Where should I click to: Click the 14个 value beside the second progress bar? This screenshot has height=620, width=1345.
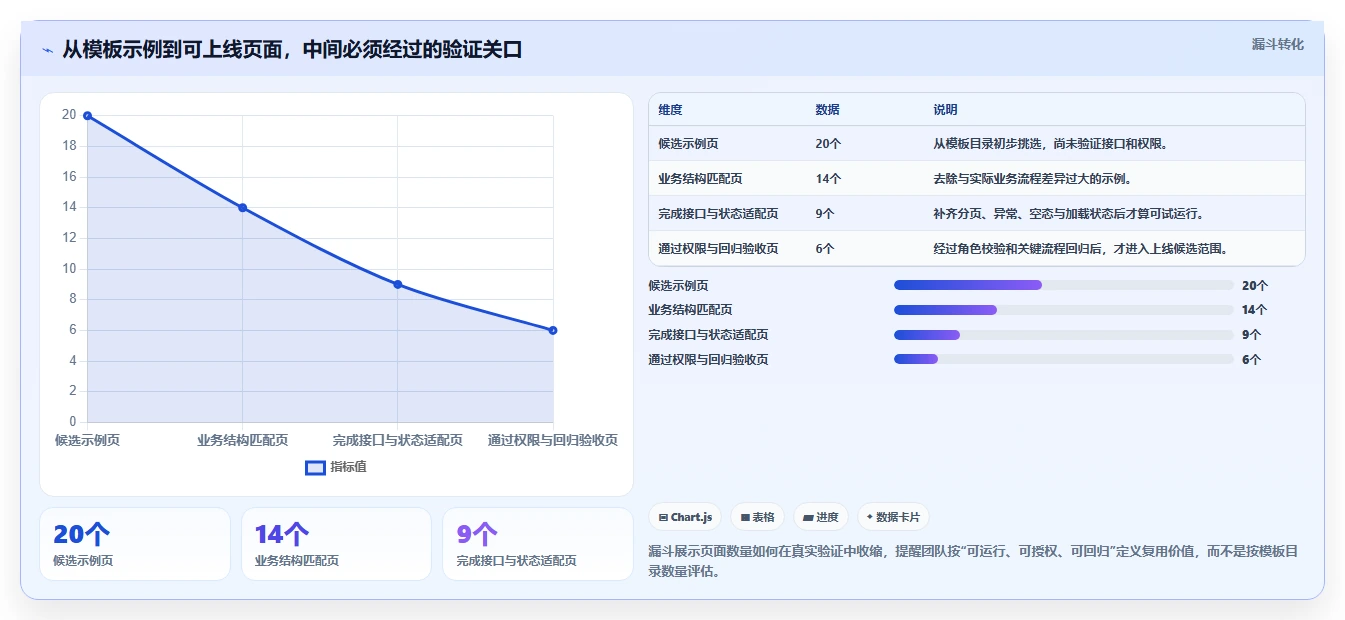1255,310
